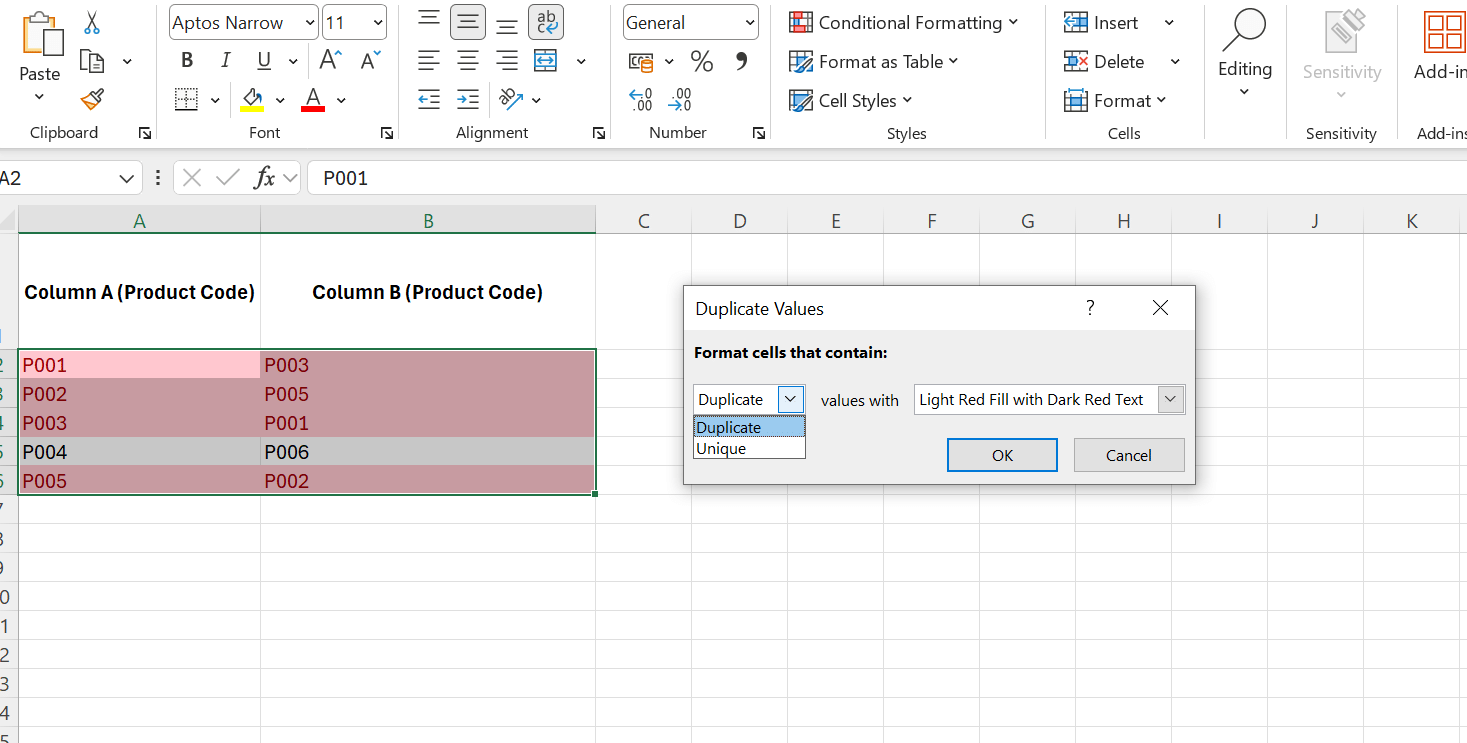The image size is (1467, 743).
Task: Open the Conditional Formatting menu
Action: tap(904, 22)
